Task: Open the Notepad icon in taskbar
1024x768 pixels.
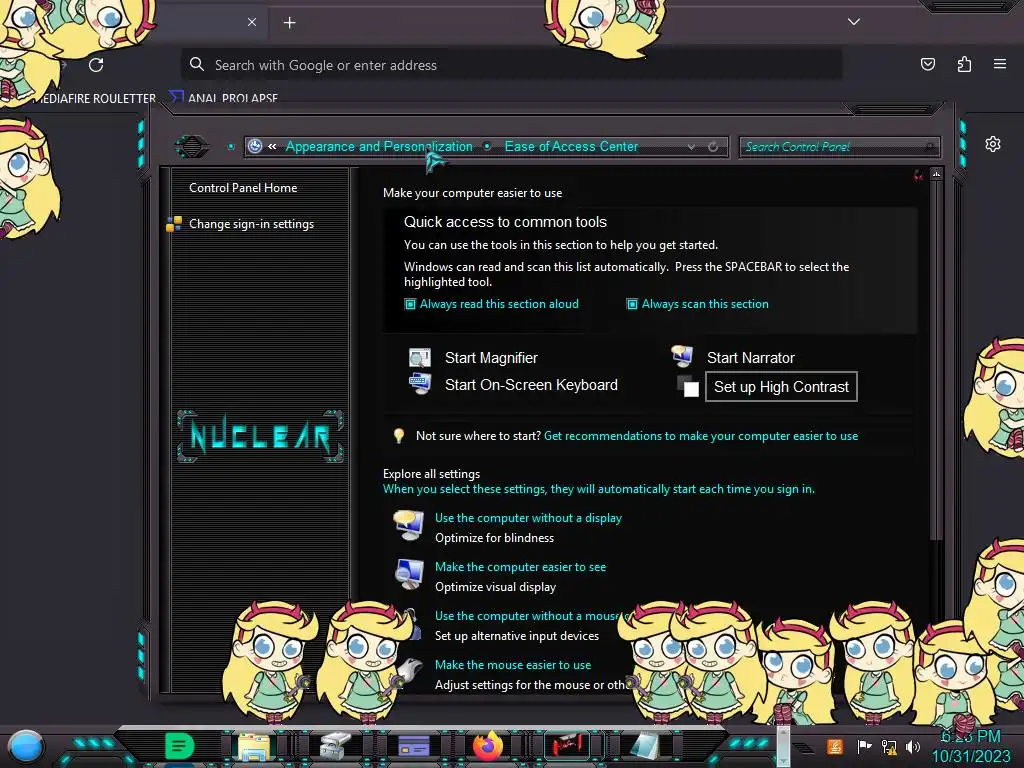Action: 645,746
